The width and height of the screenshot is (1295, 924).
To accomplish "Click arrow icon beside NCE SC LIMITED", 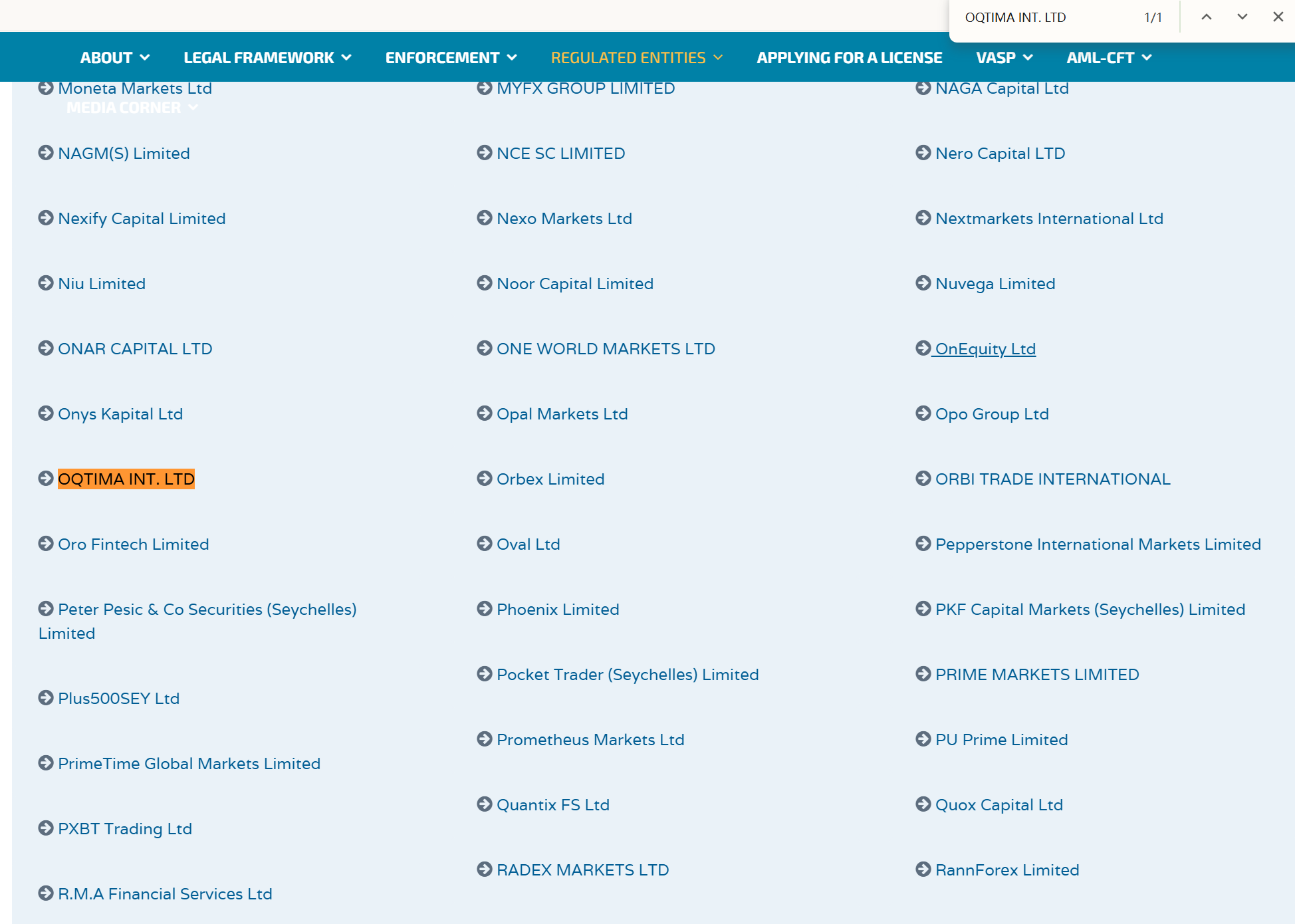I will coord(485,153).
